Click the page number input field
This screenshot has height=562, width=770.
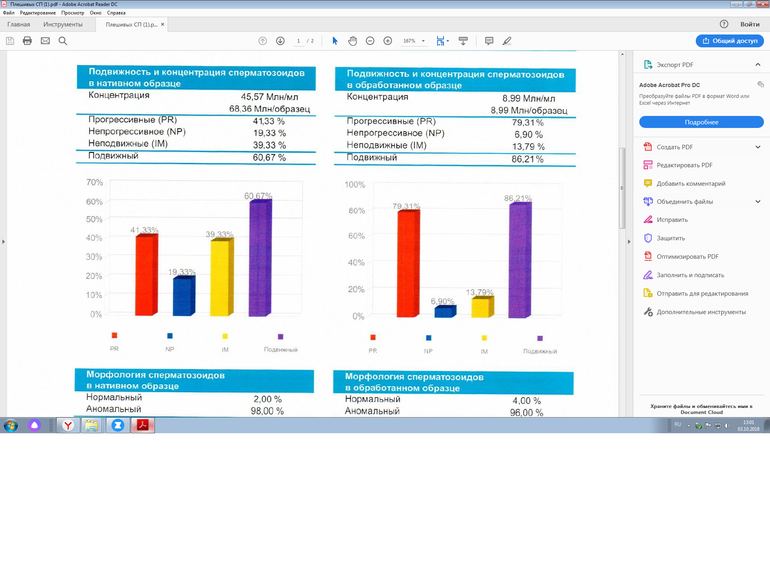(298, 41)
